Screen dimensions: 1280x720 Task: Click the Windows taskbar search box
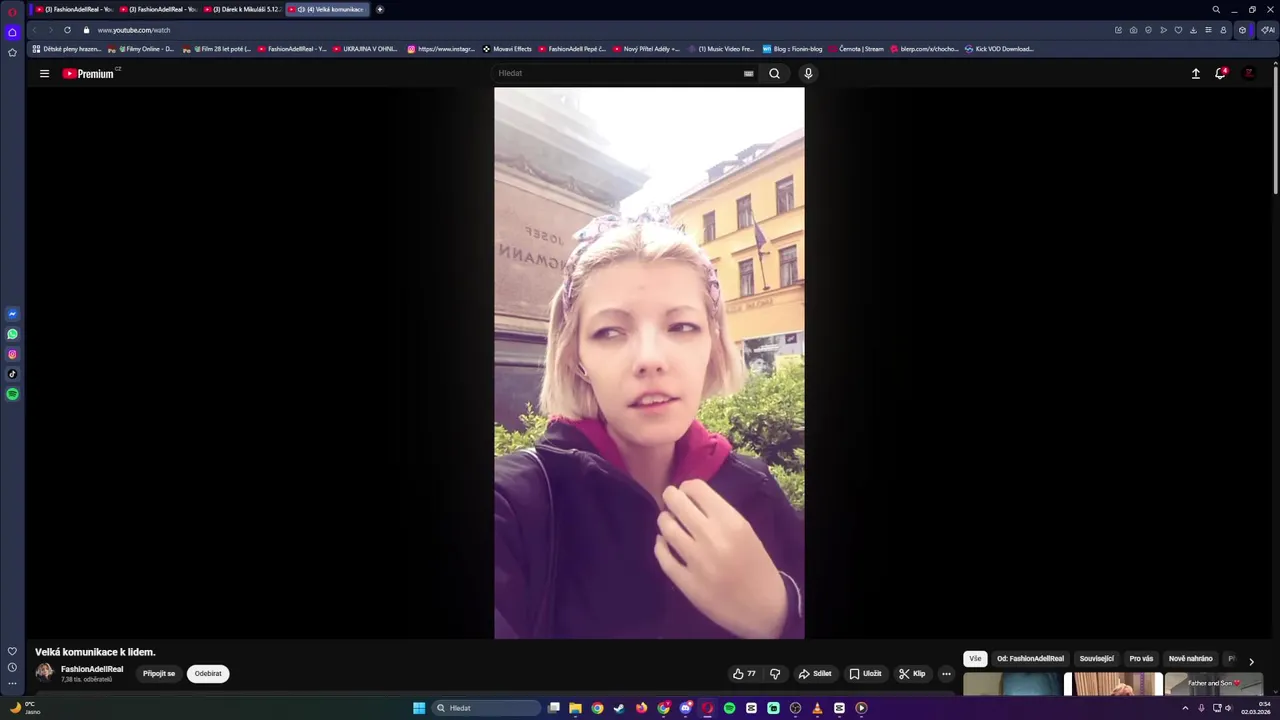point(487,708)
